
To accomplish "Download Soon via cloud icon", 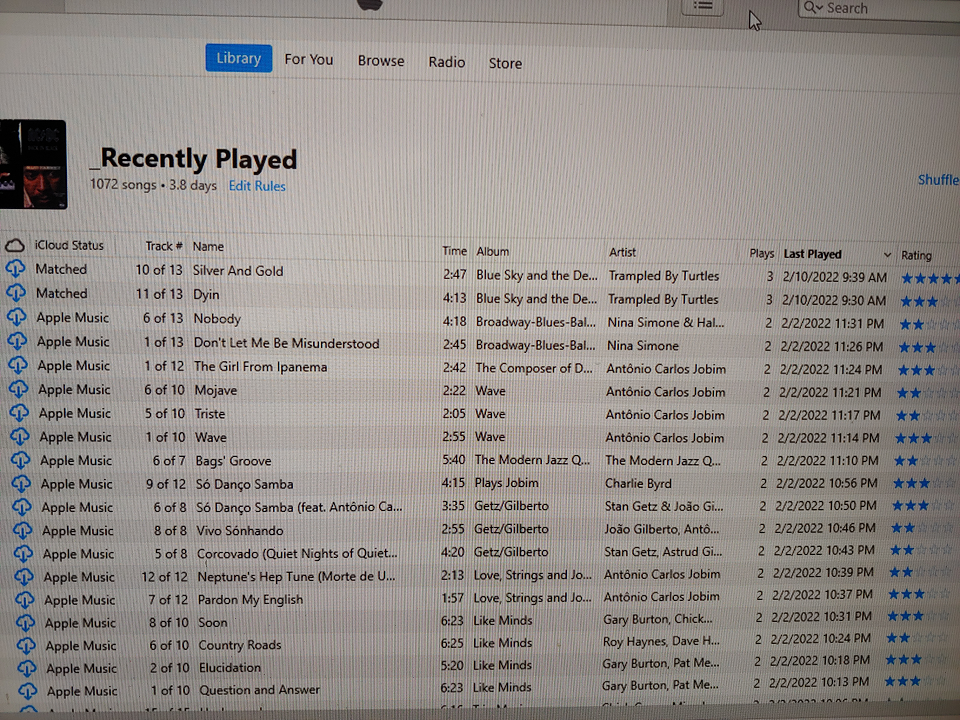I will pos(25,622).
